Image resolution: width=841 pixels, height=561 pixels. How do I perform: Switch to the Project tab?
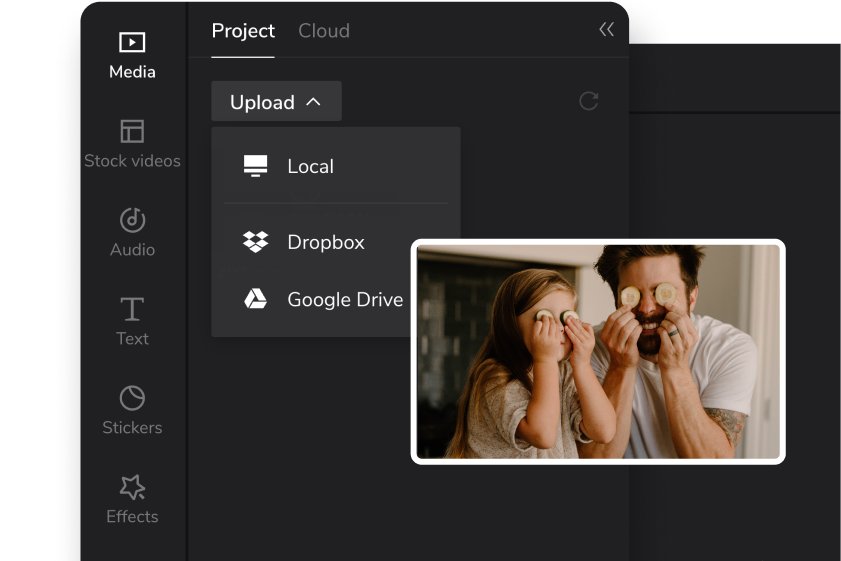tap(243, 31)
